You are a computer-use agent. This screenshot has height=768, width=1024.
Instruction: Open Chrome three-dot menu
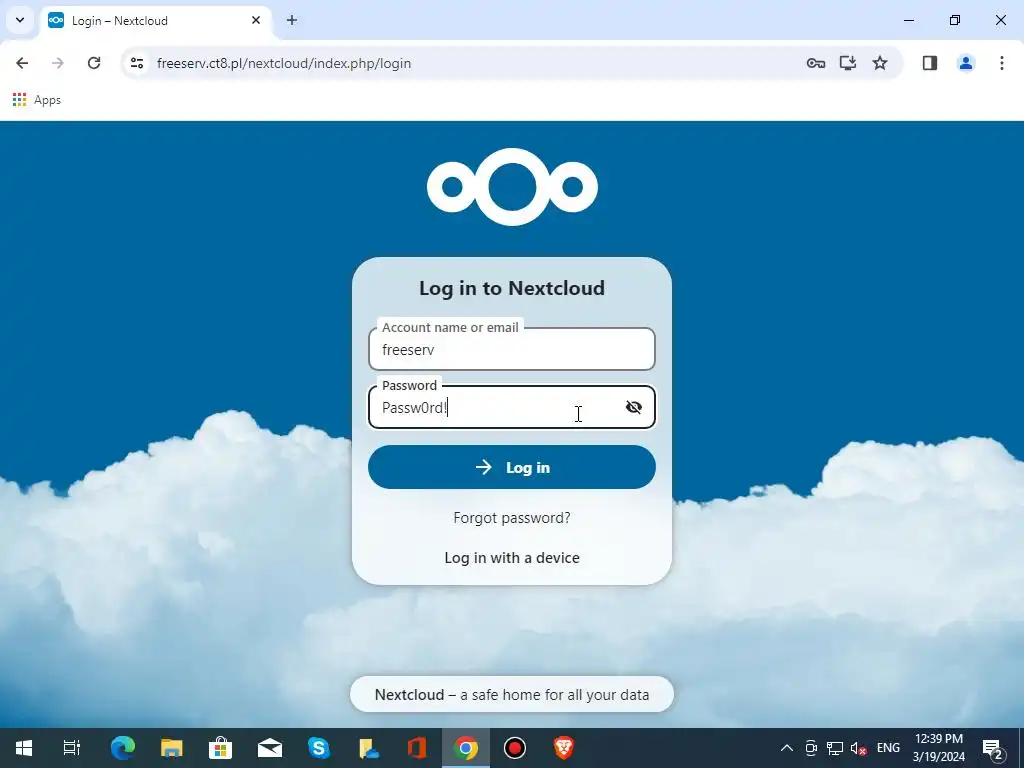(x=1002, y=63)
